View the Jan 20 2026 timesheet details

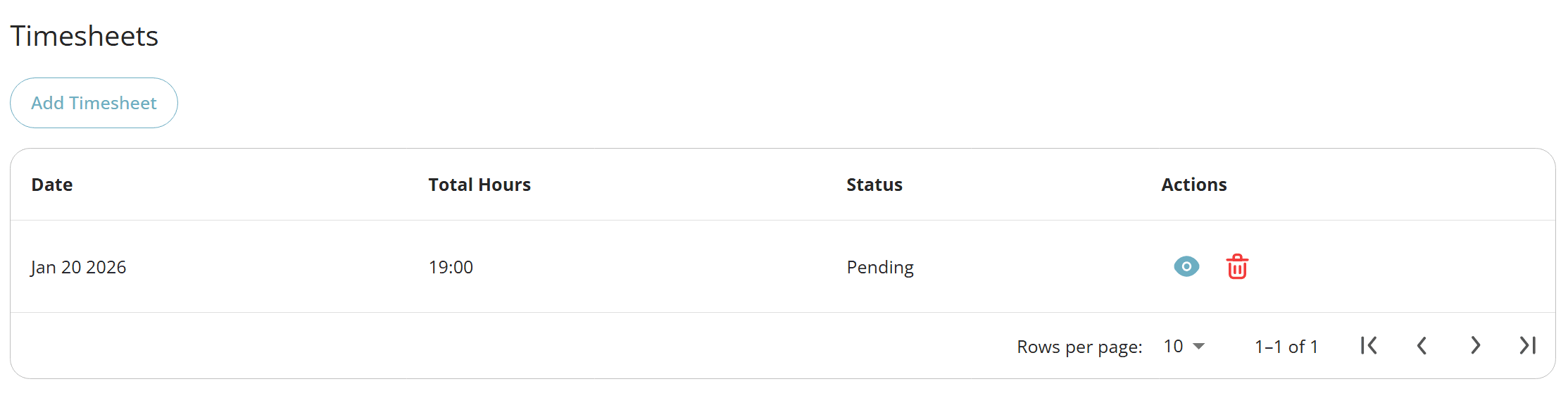coord(1186,266)
